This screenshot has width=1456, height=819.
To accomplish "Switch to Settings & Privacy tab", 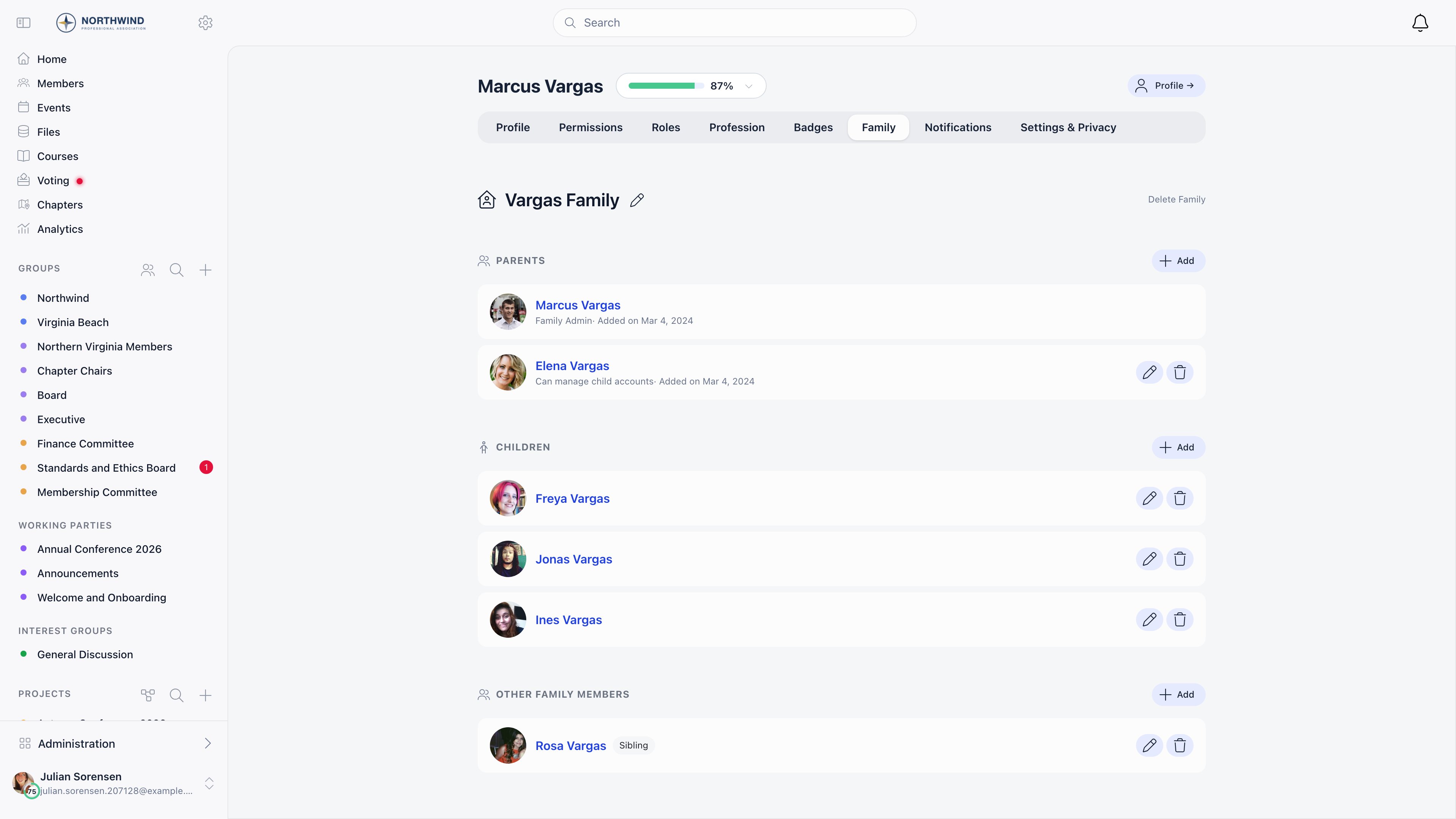I will (x=1068, y=128).
